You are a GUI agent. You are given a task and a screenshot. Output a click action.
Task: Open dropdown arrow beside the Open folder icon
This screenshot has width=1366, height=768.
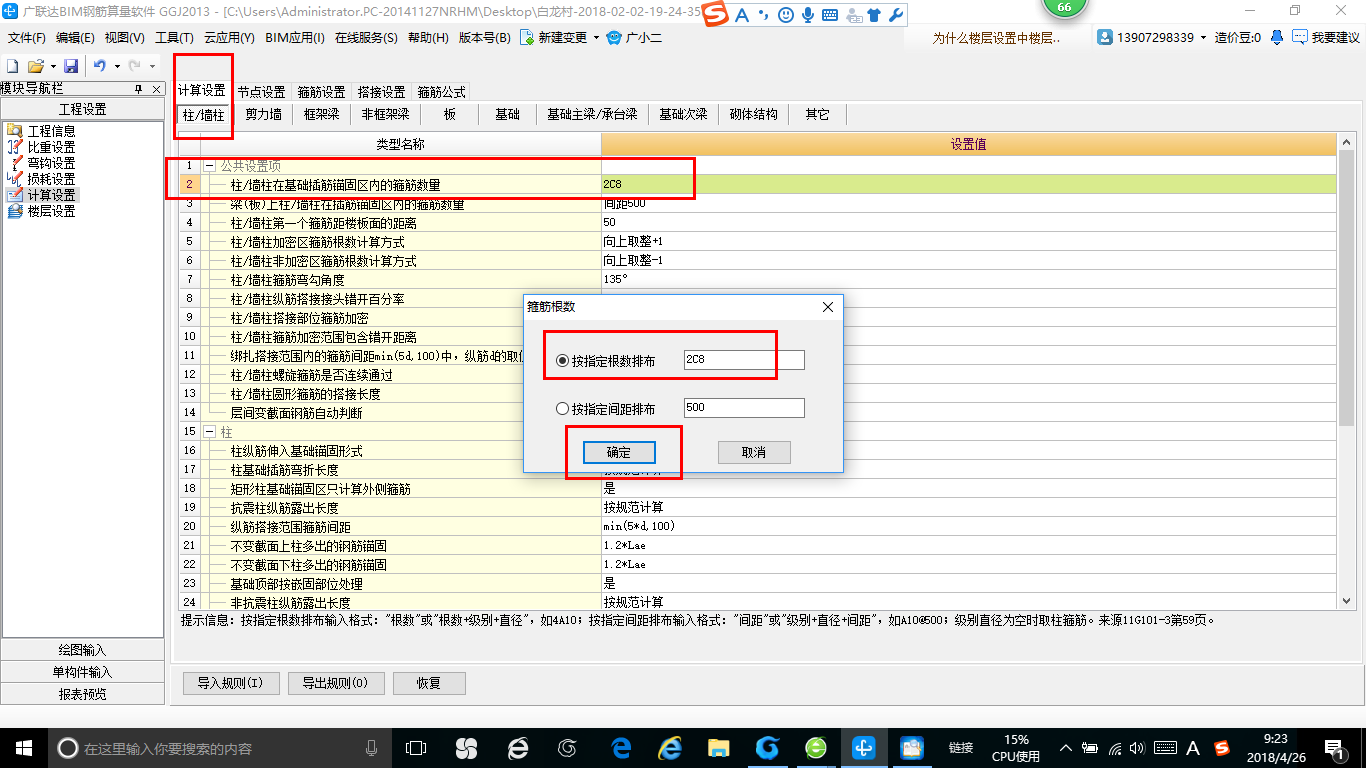tap(51, 66)
